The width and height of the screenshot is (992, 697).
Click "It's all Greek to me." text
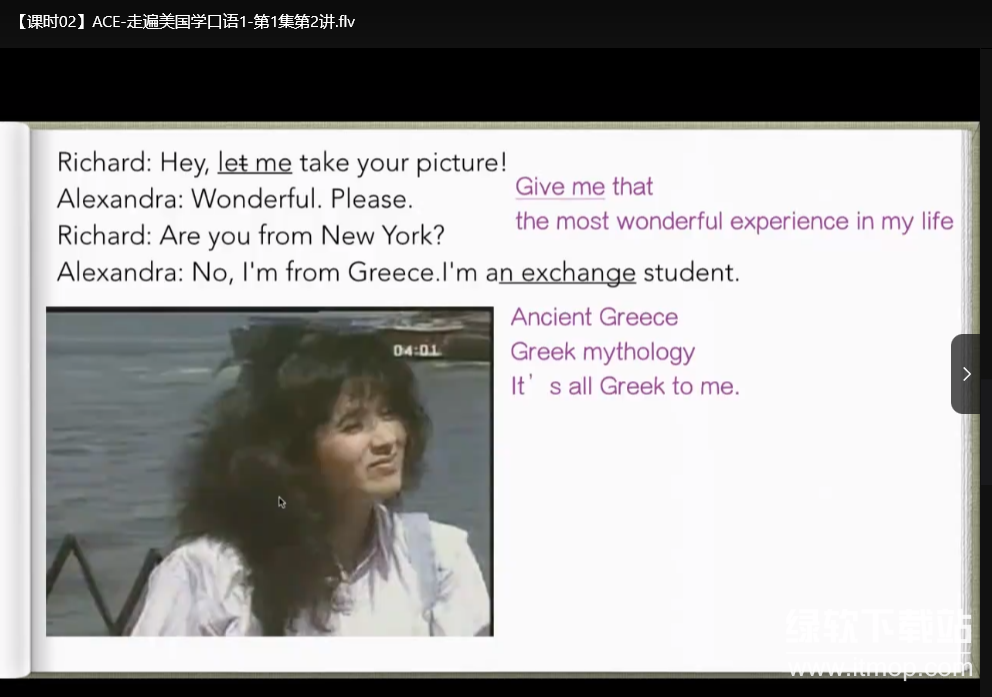(625, 386)
